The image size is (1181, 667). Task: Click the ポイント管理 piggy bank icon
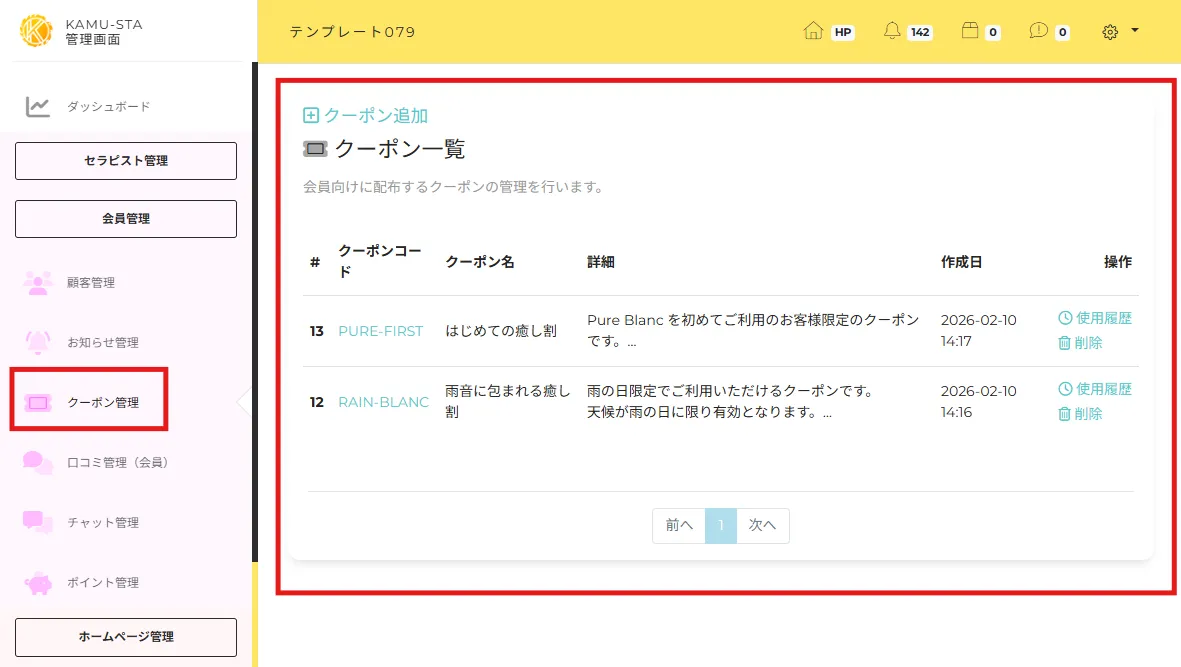(x=38, y=582)
